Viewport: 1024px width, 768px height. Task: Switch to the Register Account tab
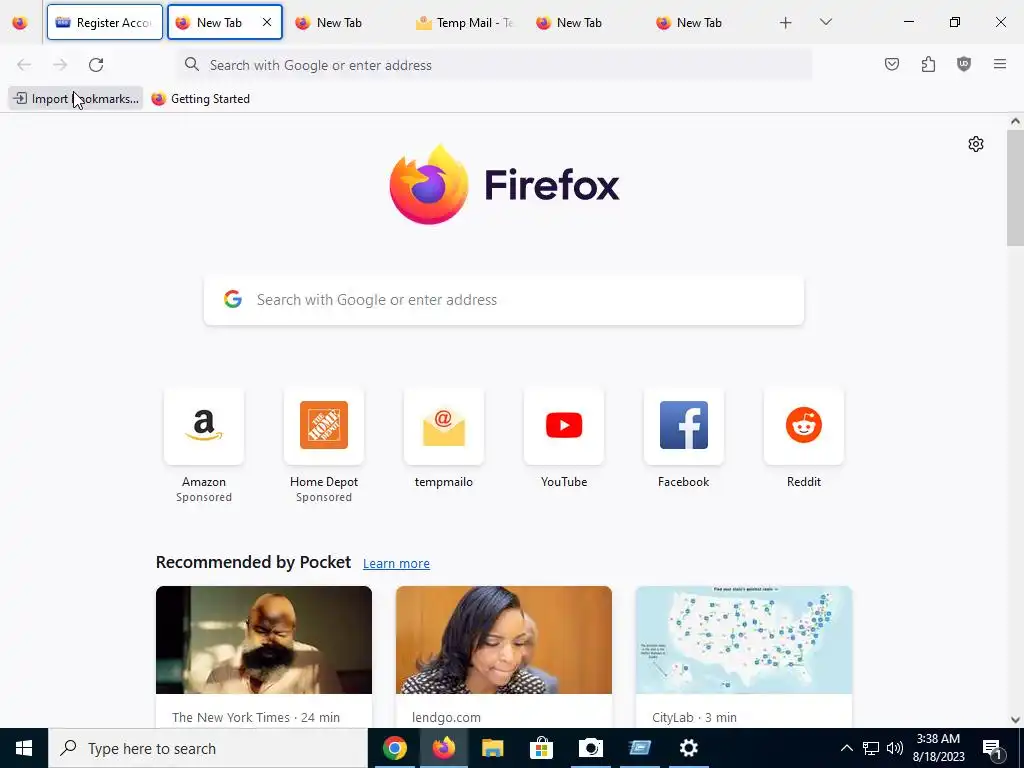tap(104, 22)
